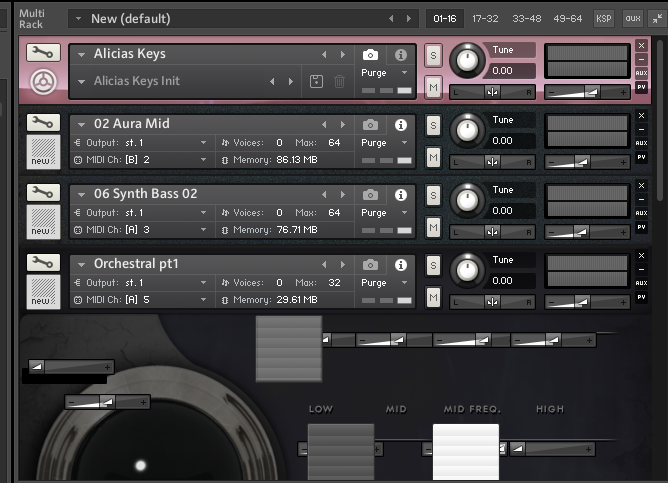Select previous snapshot of Alicias Keys Init
The height and width of the screenshot is (483, 668).
(x=272, y=81)
